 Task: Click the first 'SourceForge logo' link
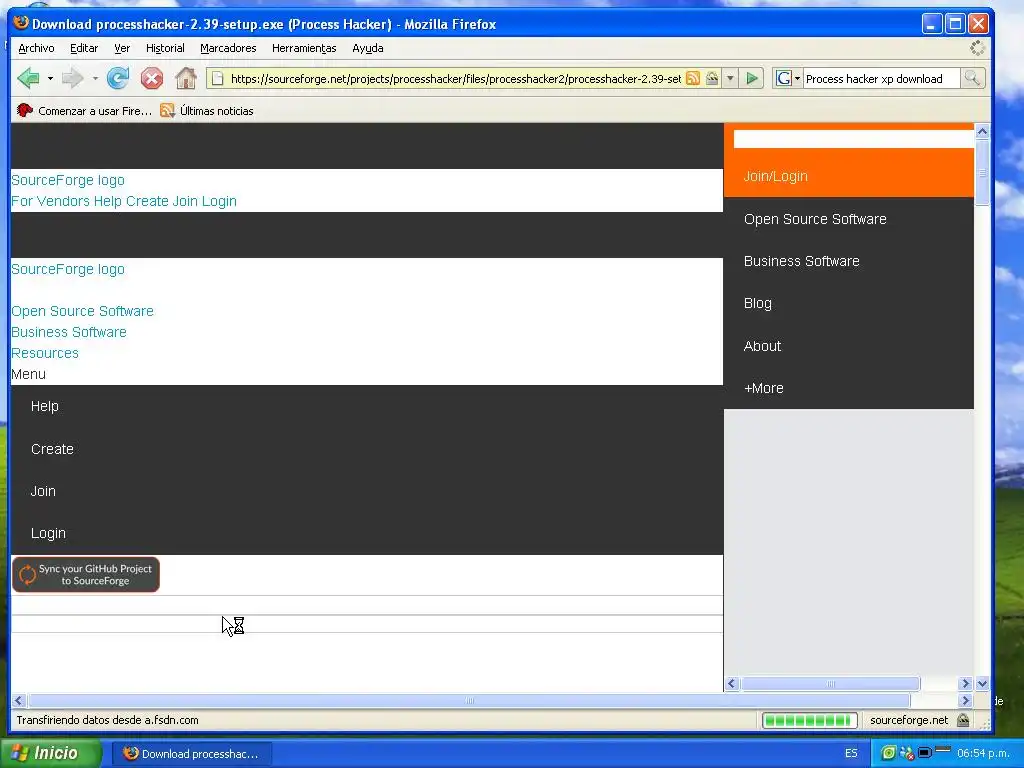(x=68, y=180)
